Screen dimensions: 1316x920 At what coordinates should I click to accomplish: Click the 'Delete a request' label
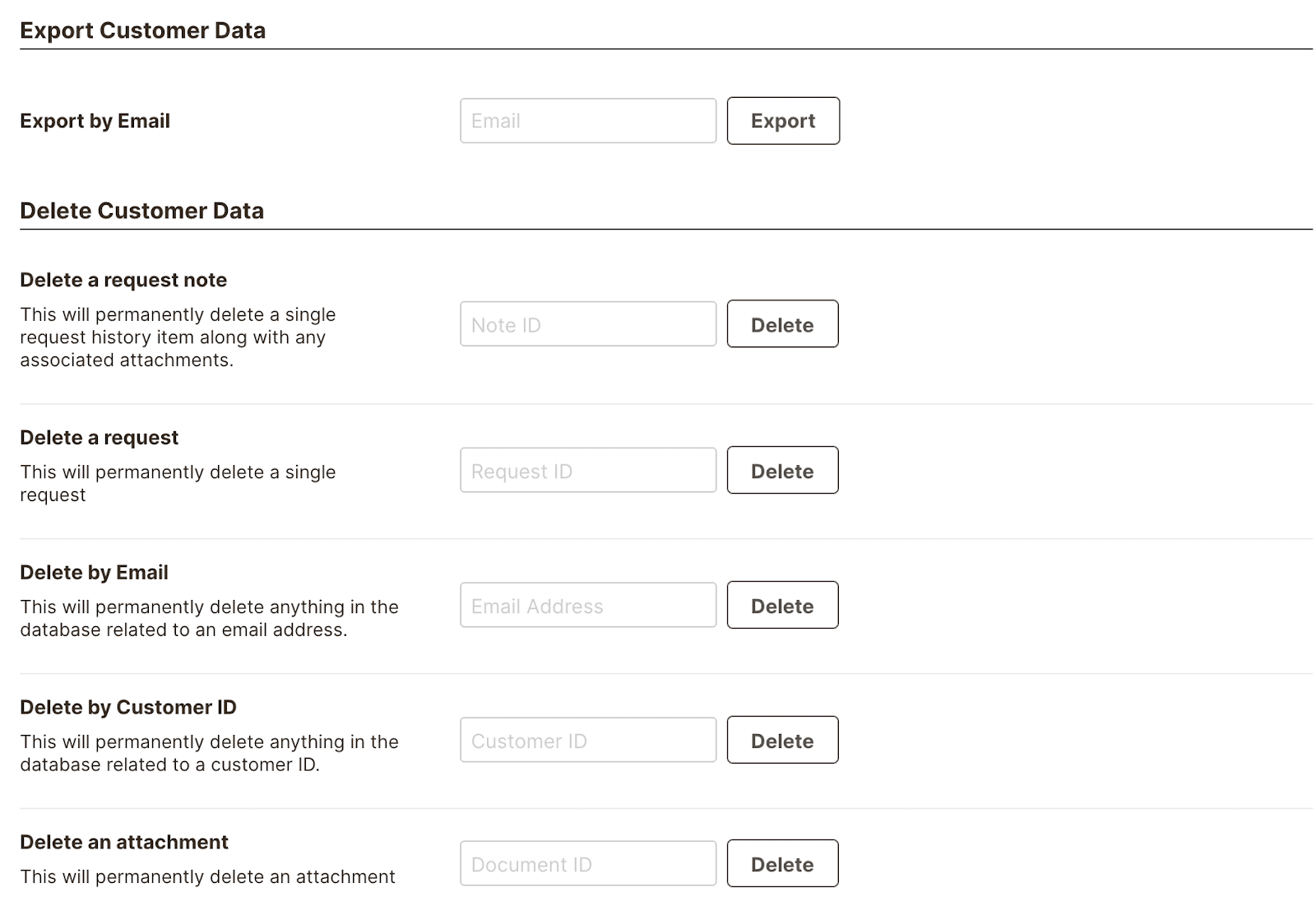click(x=100, y=438)
